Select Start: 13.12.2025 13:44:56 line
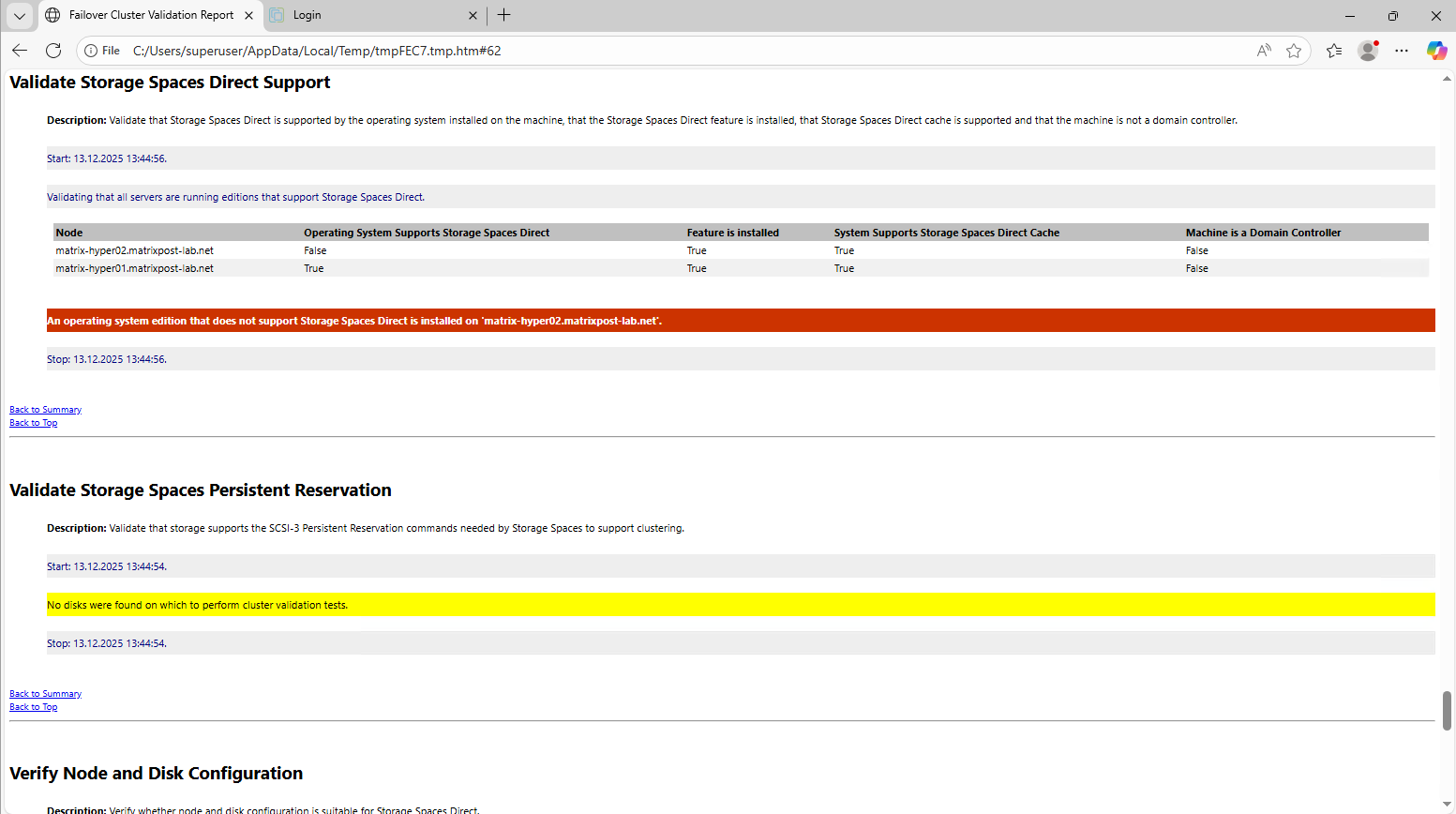The image size is (1456, 814). (741, 158)
